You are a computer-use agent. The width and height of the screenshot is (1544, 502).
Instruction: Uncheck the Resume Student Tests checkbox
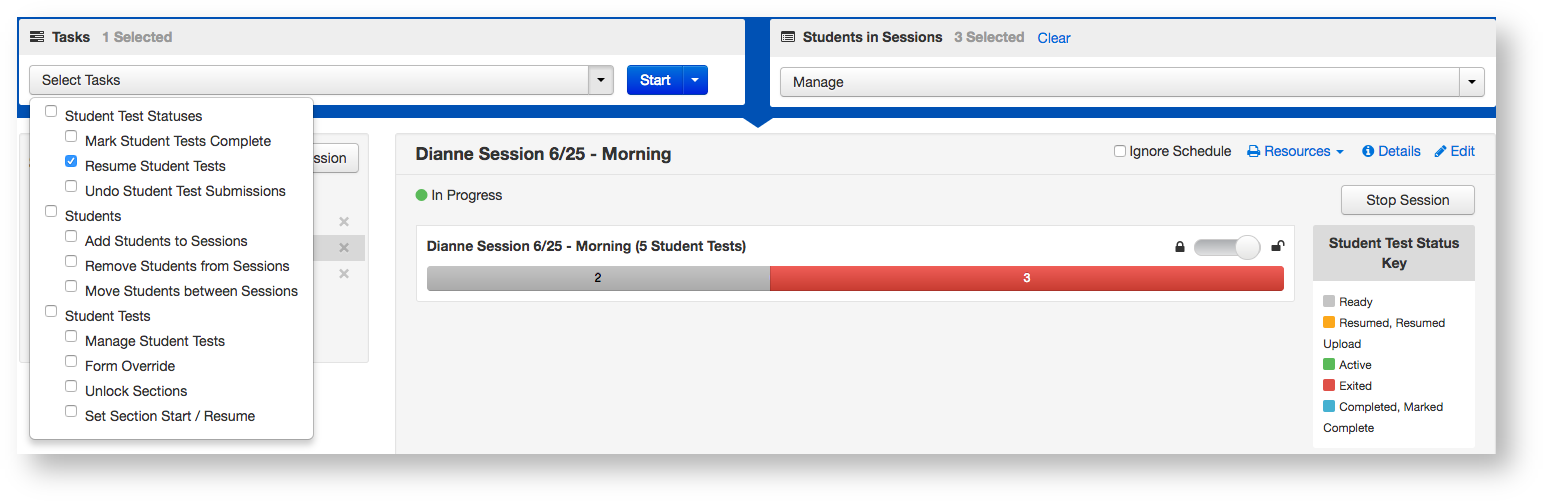click(71, 161)
